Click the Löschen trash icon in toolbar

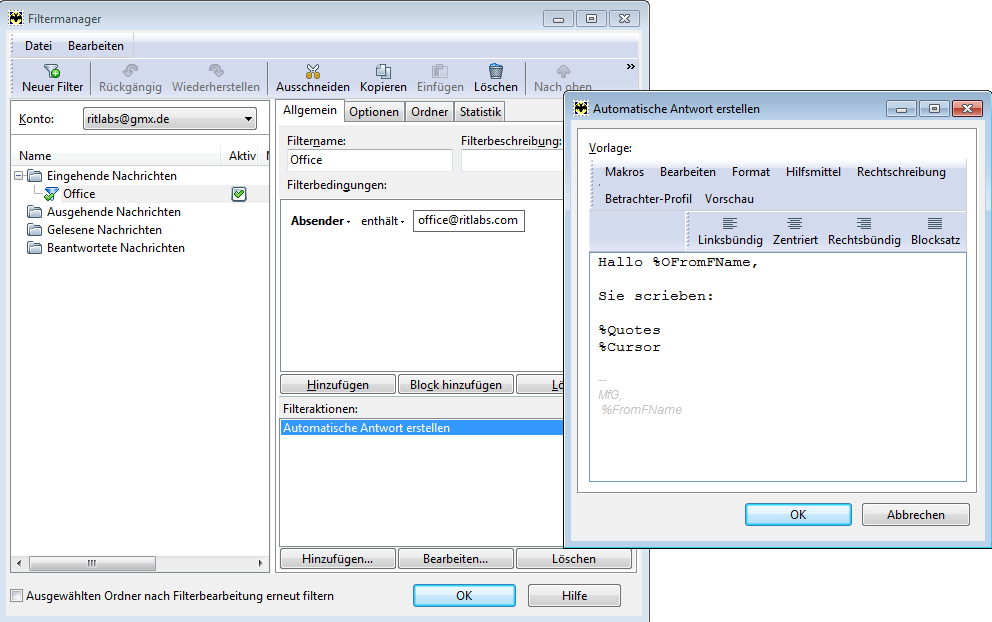(496, 70)
